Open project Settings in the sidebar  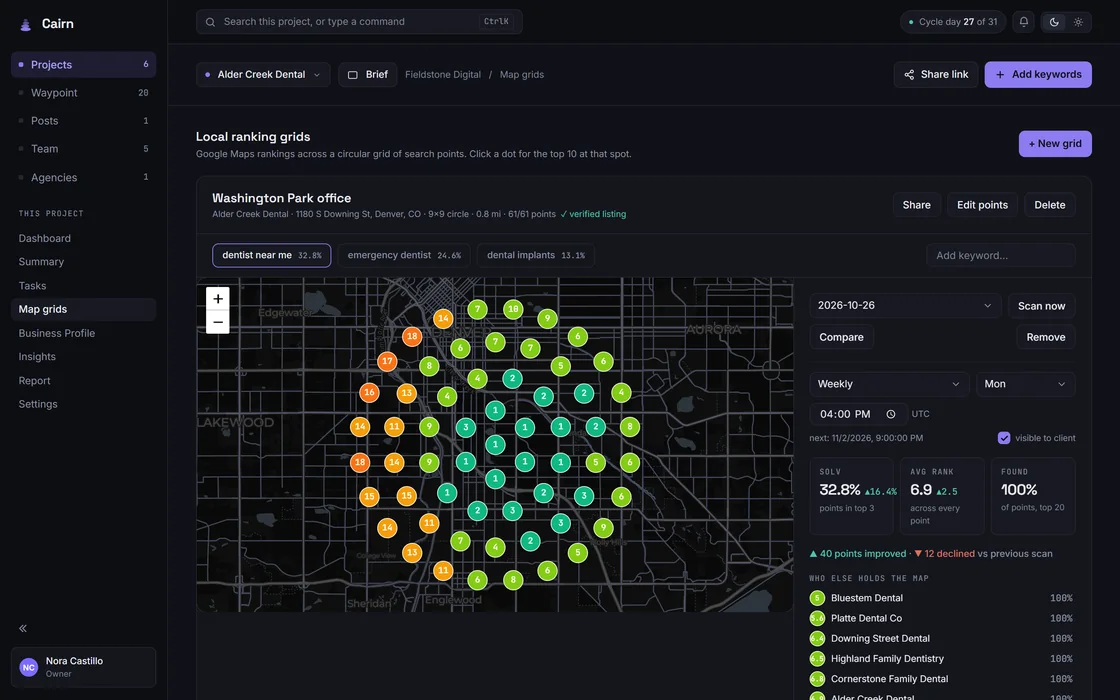click(84, 404)
